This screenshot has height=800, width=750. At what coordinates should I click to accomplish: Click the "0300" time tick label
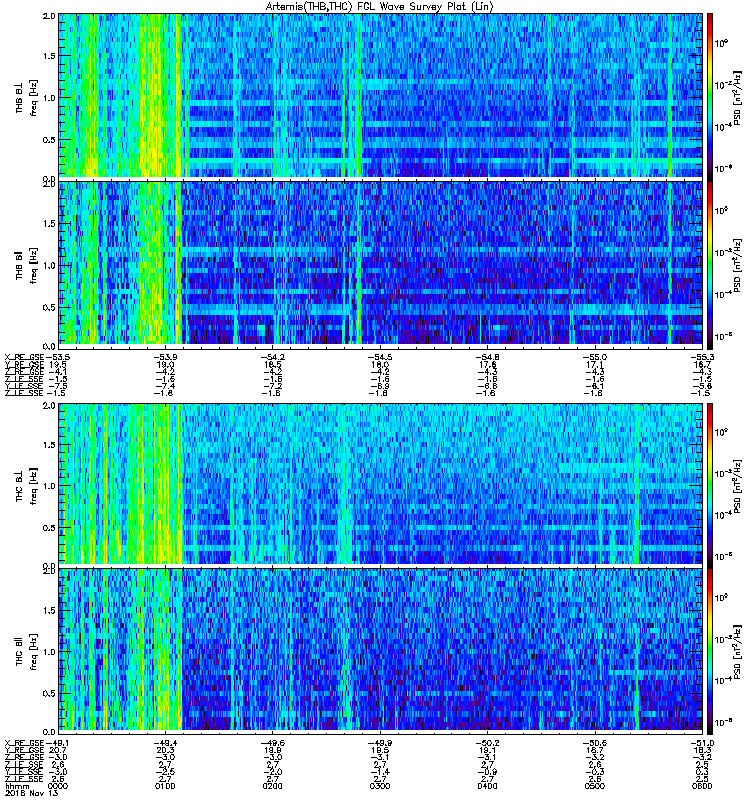(x=380, y=786)
